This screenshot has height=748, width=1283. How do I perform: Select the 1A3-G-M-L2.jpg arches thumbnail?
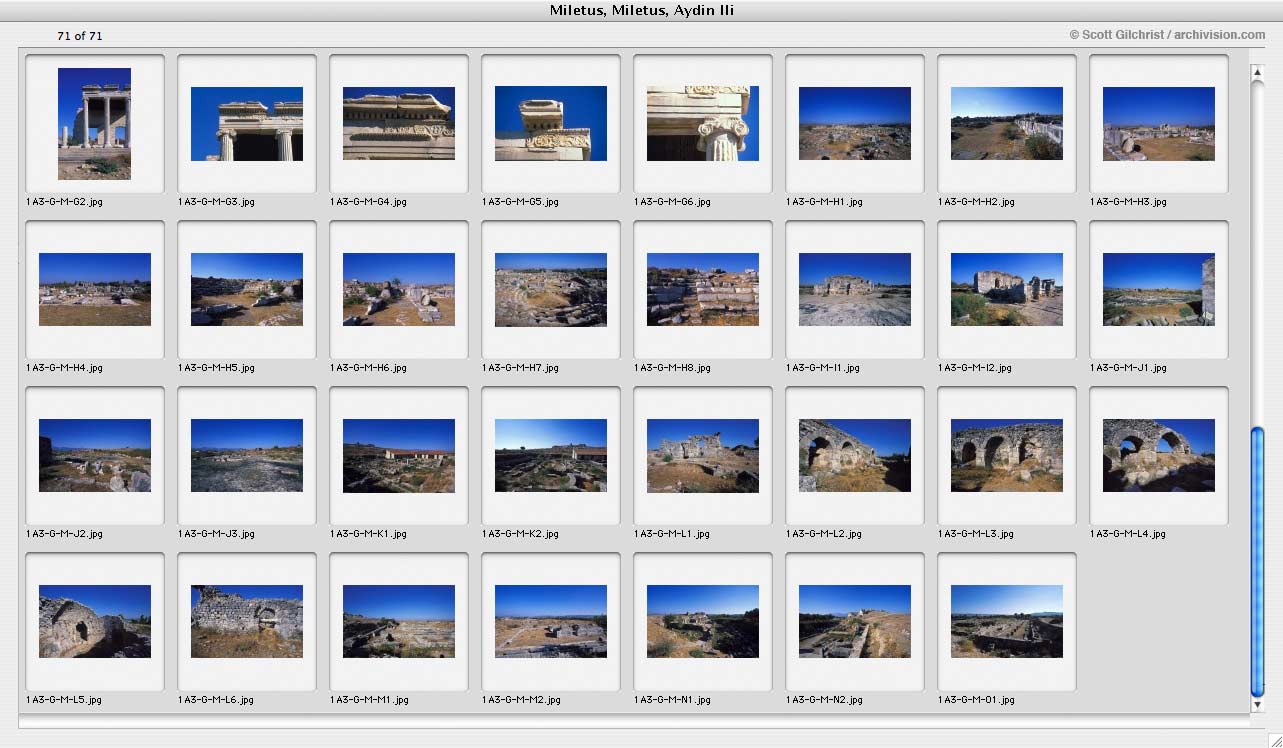pyautogui.click(x=855, y=456)
